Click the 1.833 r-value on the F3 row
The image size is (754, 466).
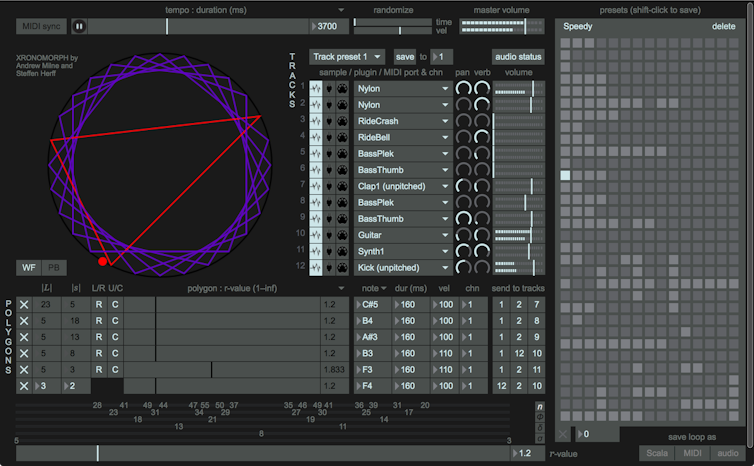coord(334,369)
